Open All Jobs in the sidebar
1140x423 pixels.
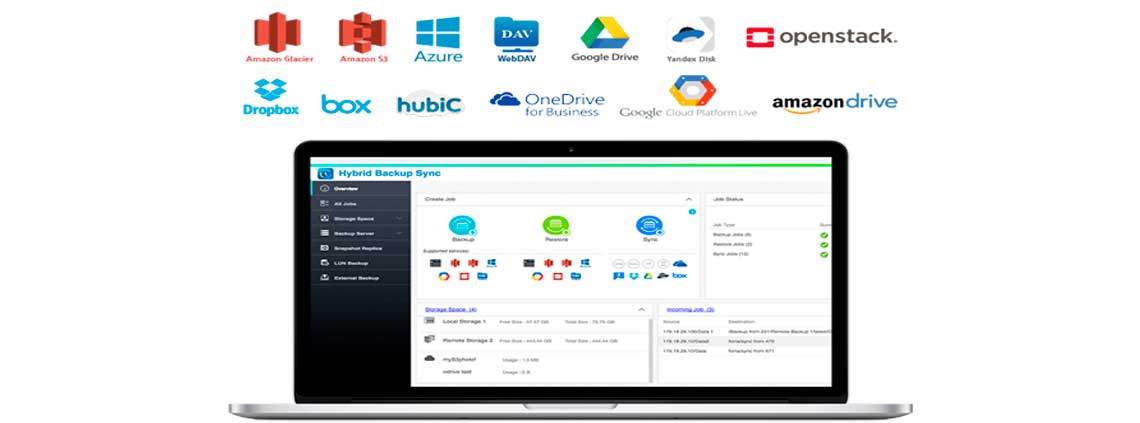361,204
